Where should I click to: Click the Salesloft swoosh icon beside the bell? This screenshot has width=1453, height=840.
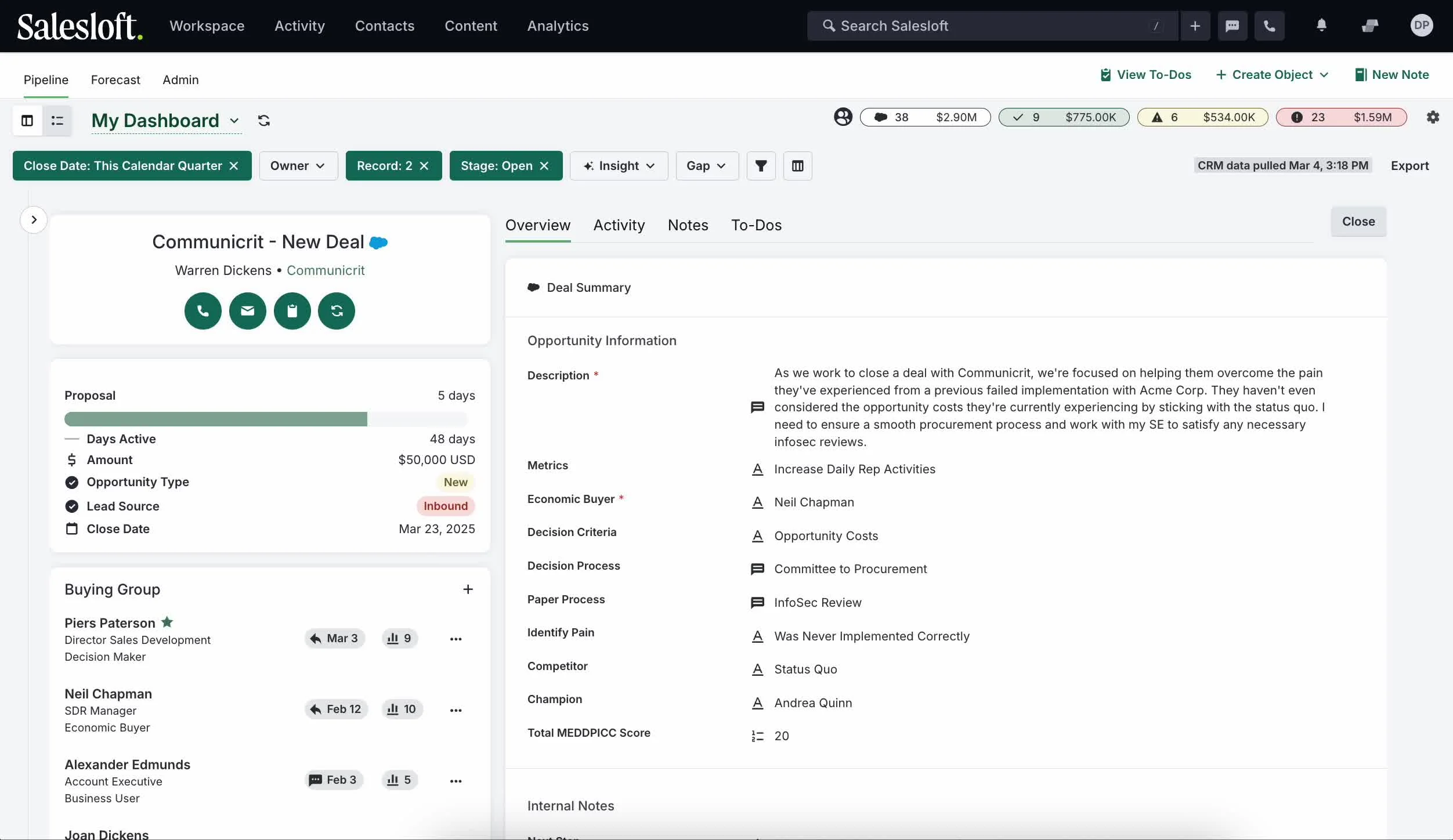click(x=1370, y=26)
